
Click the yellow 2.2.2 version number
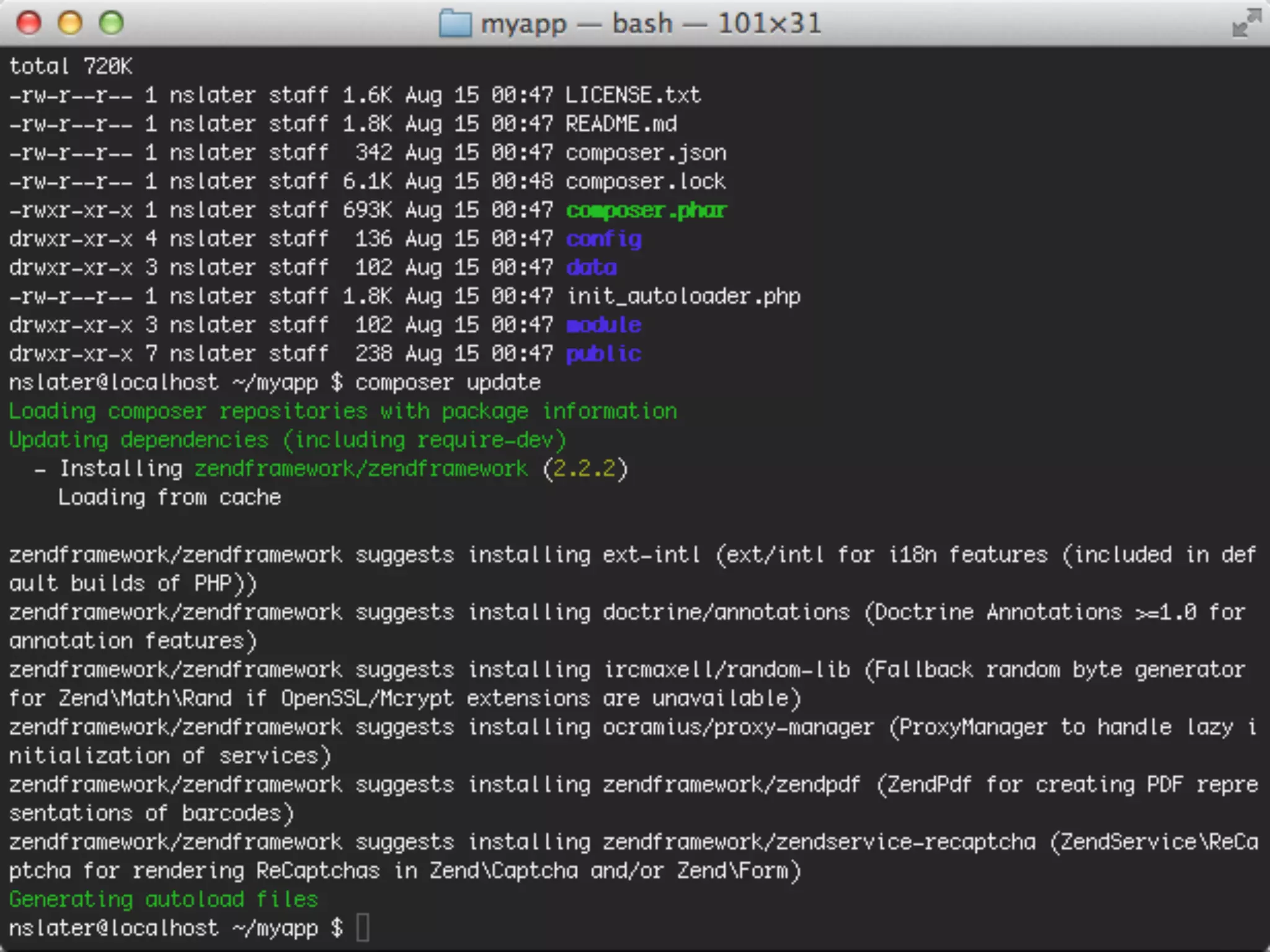pos(584,469)
